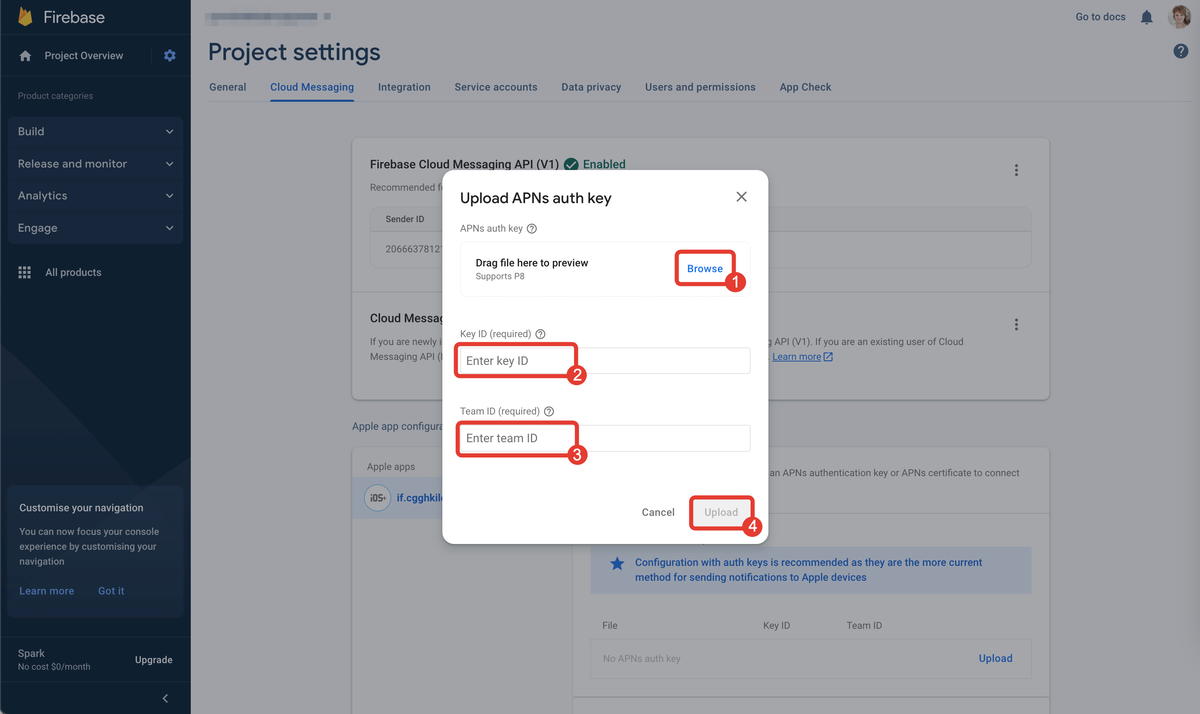The height and width of the screenshot is (714, 1200).
Task: Dismiss navigation tip with Got it
Action: pos(111,591)
